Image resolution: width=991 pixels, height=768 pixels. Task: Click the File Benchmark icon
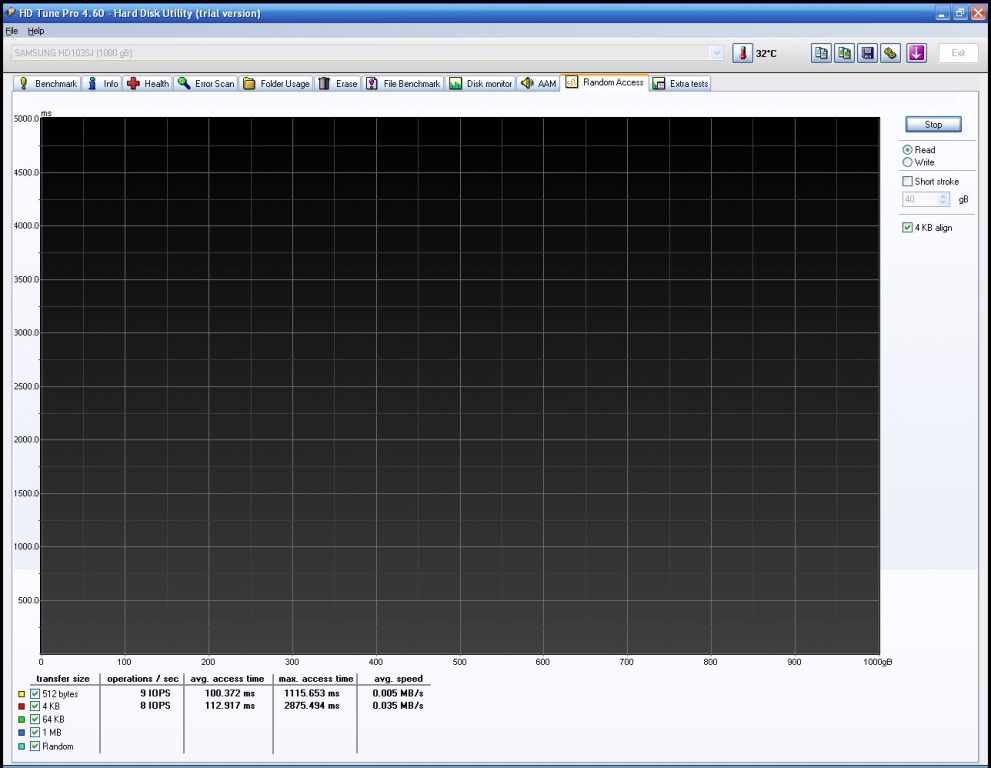(x=372, y=83)
